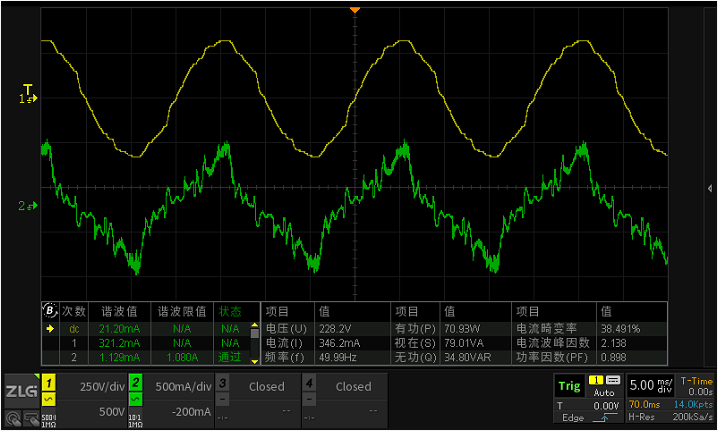Open T-Time 0.00s delay setting
The image size is (718, 431).
point(696,386)
